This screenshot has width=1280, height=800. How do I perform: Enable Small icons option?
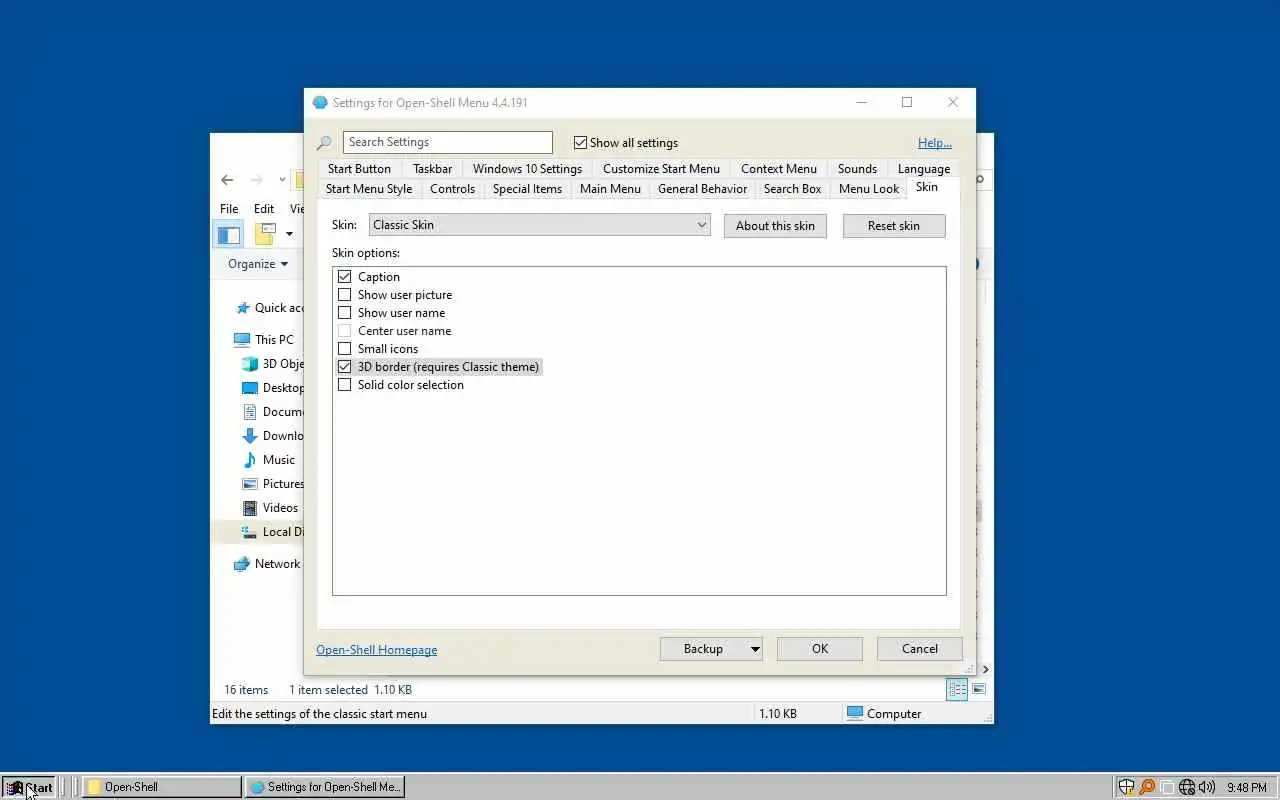[x=345, y=349]
